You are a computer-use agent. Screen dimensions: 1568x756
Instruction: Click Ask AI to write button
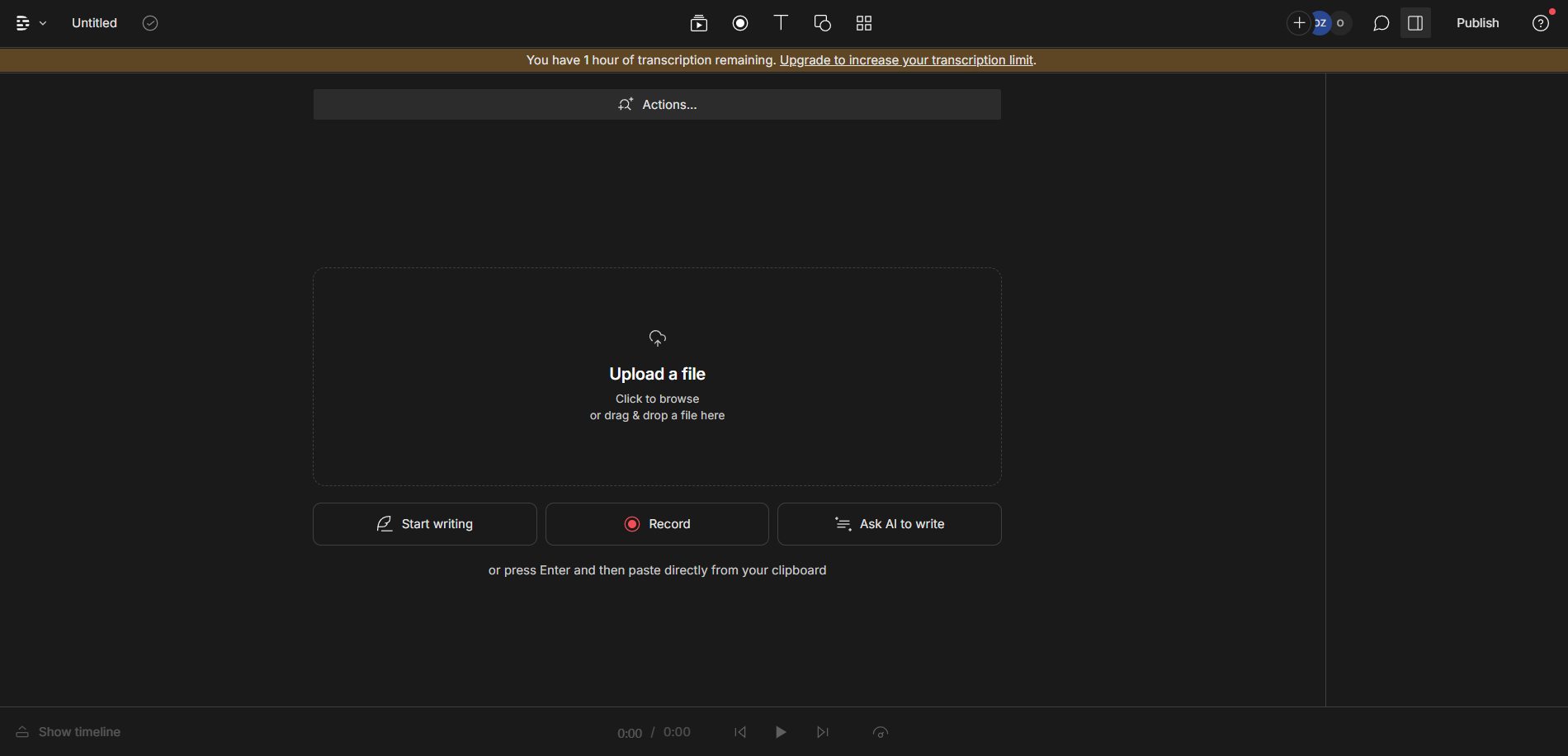pyautogui.click(x=889, y=524)
